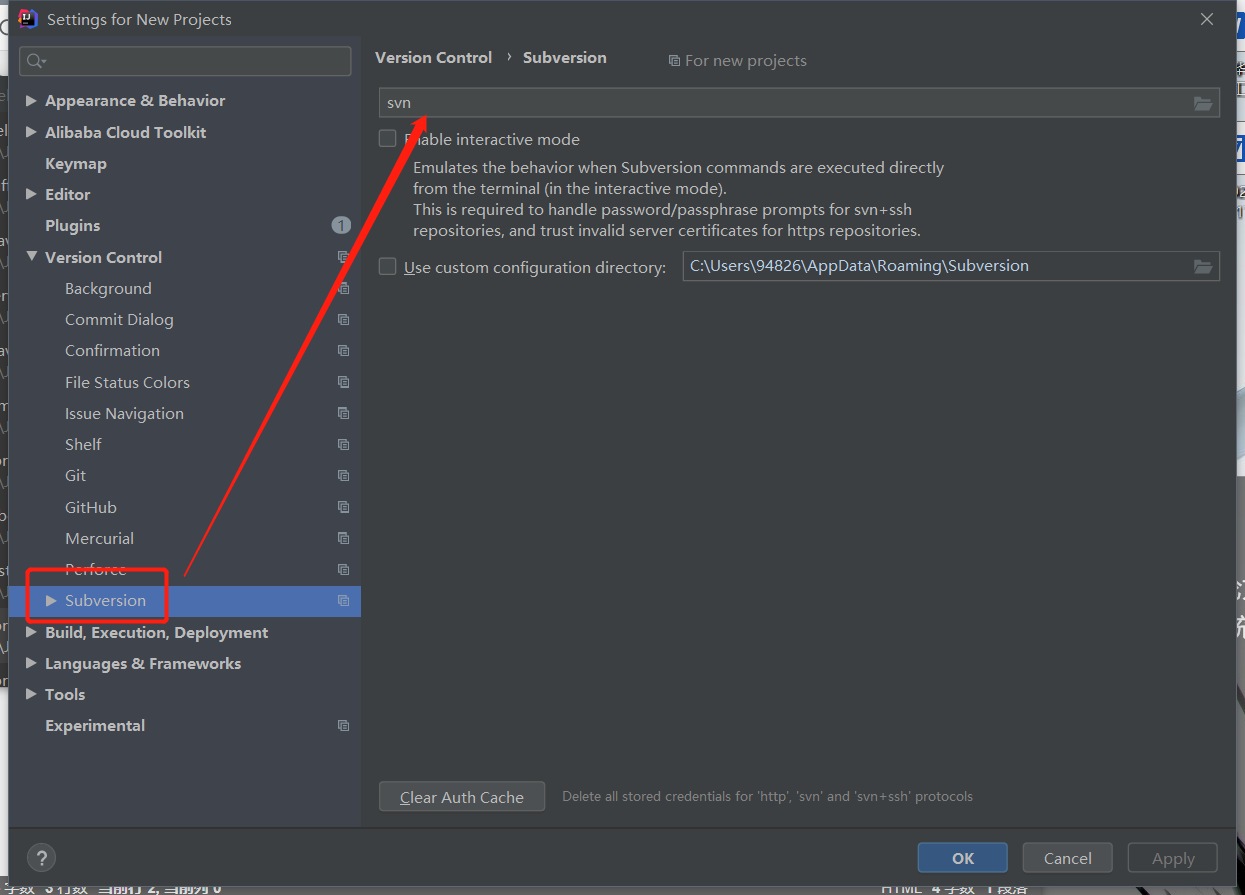This screenshot has height=895, width=1245.
Task: Click the Subversion breadcrumb text
Action: pyautogui.click(x=565, y=57)
